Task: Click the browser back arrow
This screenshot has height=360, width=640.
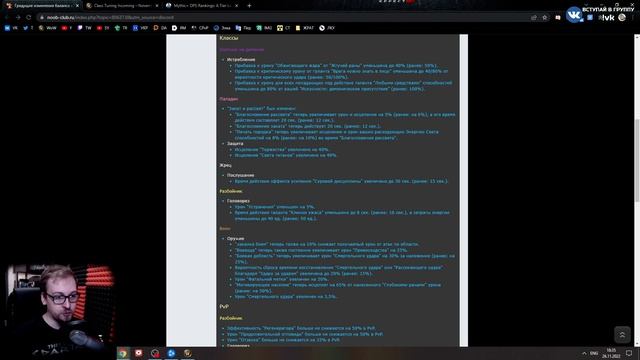Action: [x=7, y=18]
